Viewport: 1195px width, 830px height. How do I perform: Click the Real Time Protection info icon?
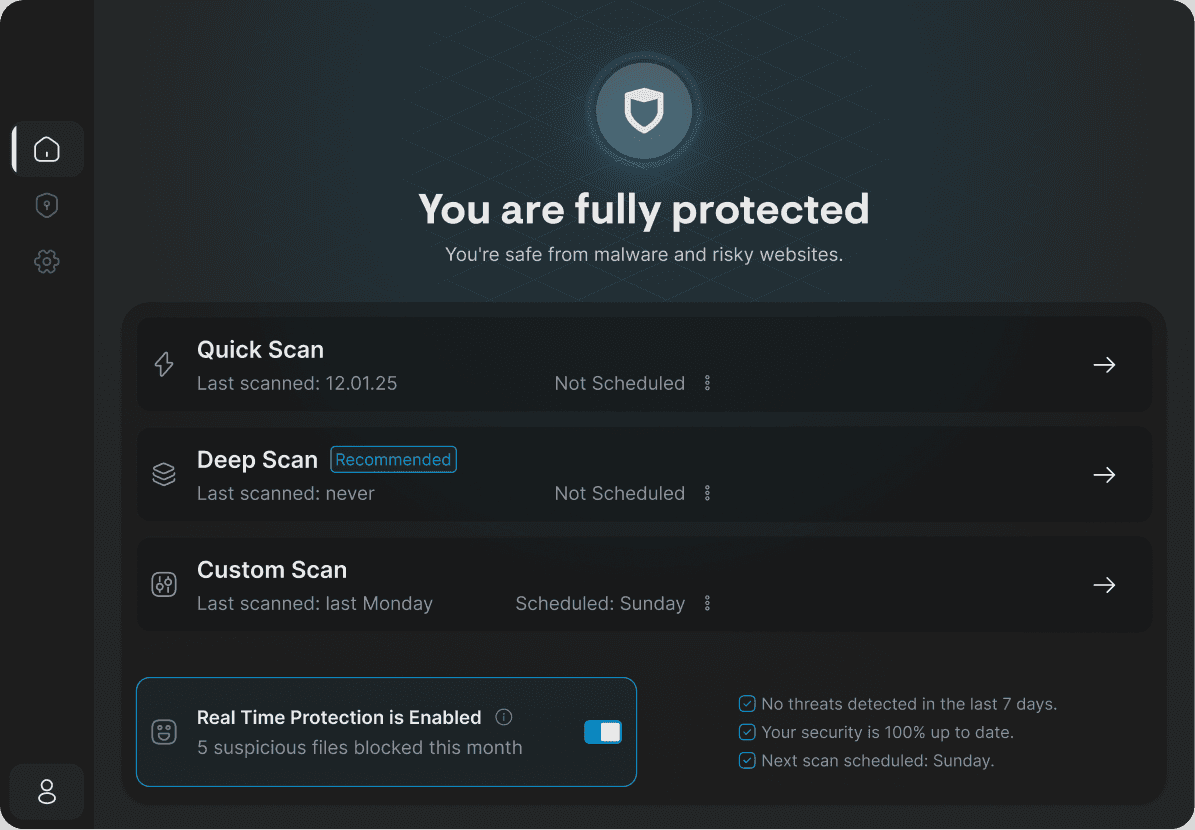pos(504,717)
